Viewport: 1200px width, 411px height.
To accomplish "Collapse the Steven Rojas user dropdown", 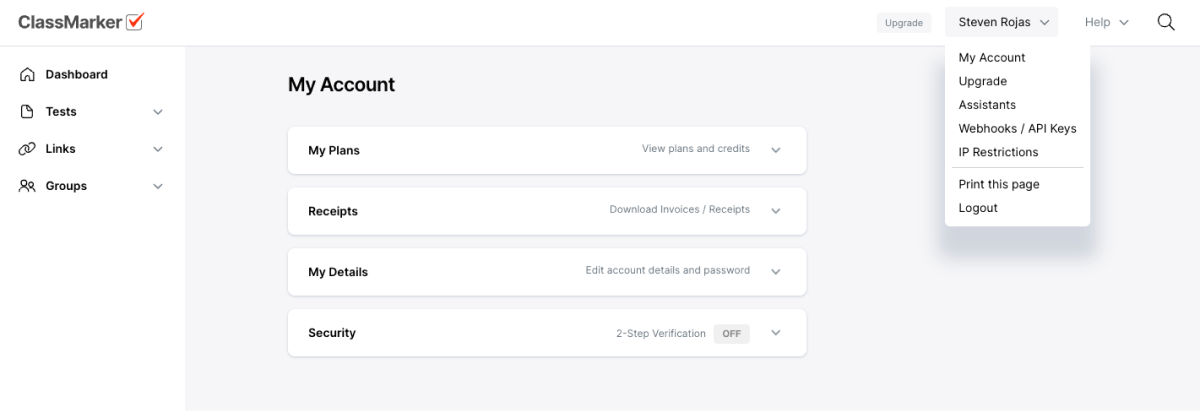I will coord(1001,22).
